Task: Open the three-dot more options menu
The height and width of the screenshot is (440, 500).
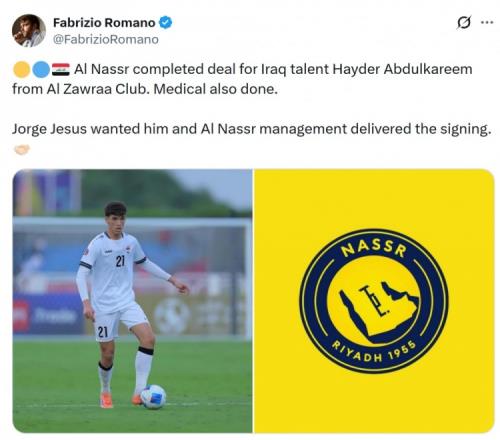Action: point(487,22)
